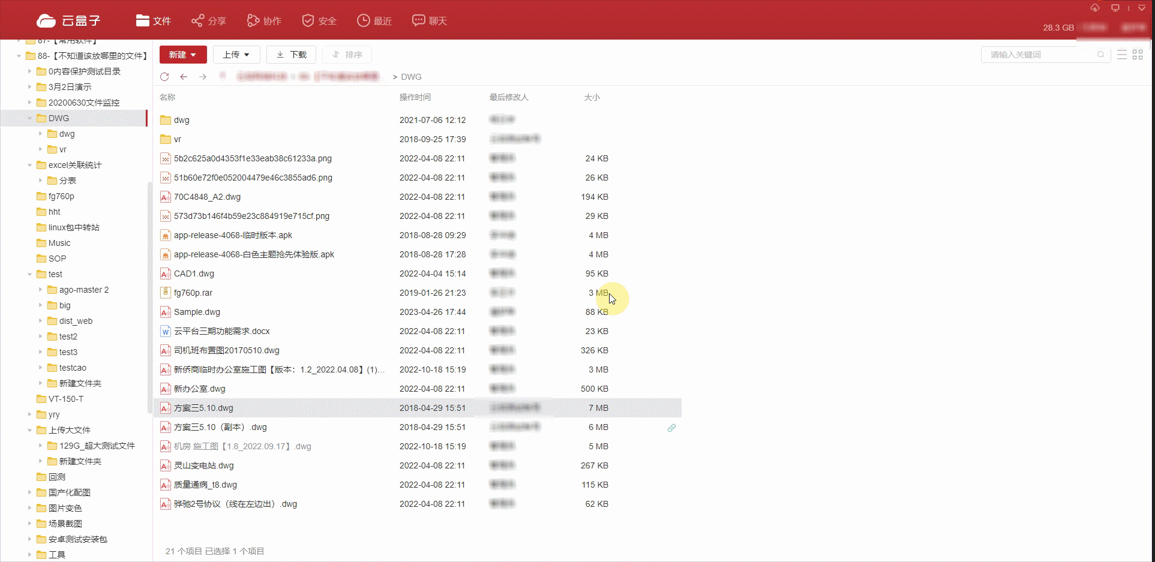1155x562 pixels.
Task: Click the apk icon of app-release-4068-临时版本.apk
Action: (x=165, y=235)
